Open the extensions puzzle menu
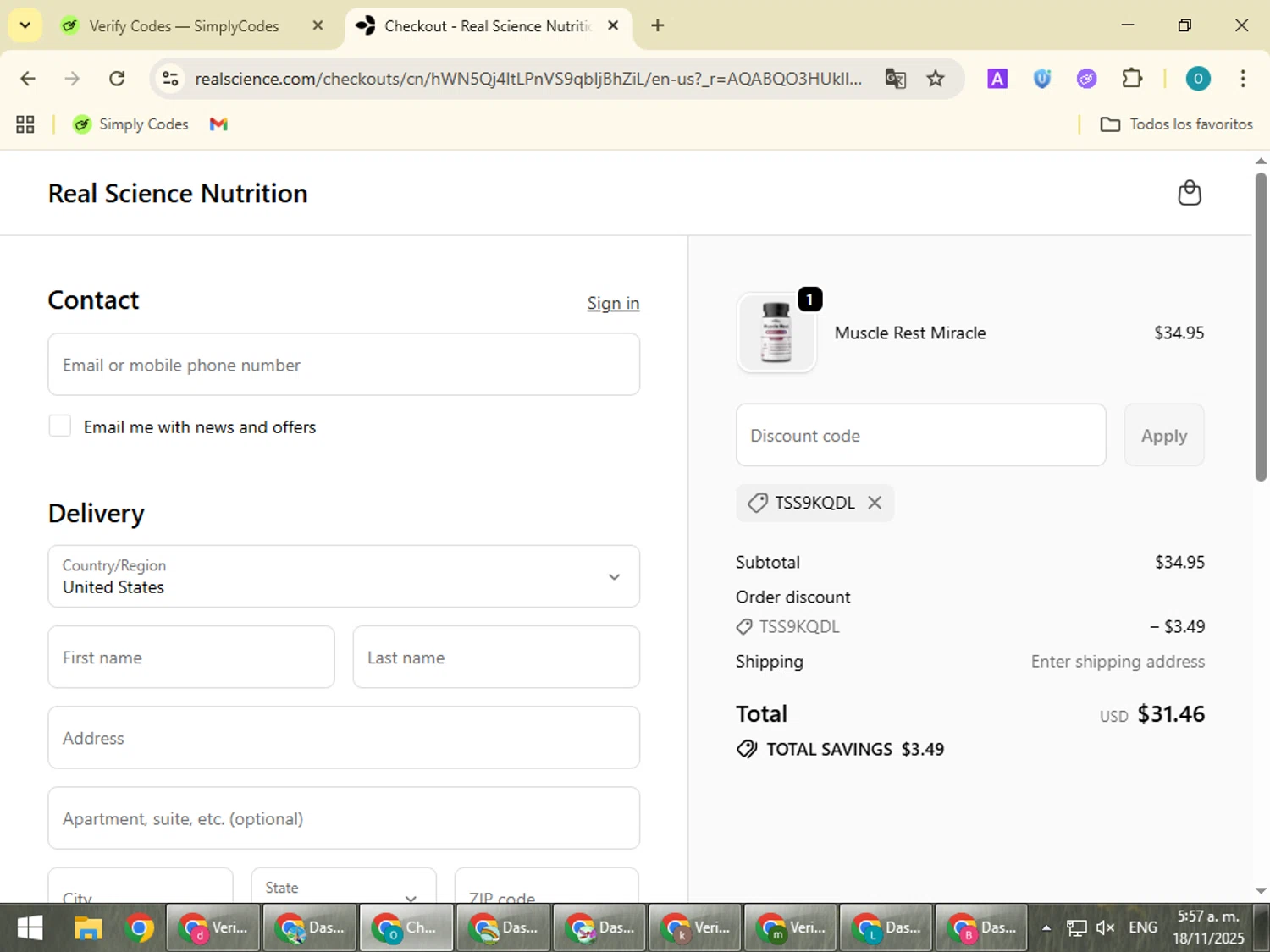Viewport: 1270px width, 952px height. [x=1132, y=79]
